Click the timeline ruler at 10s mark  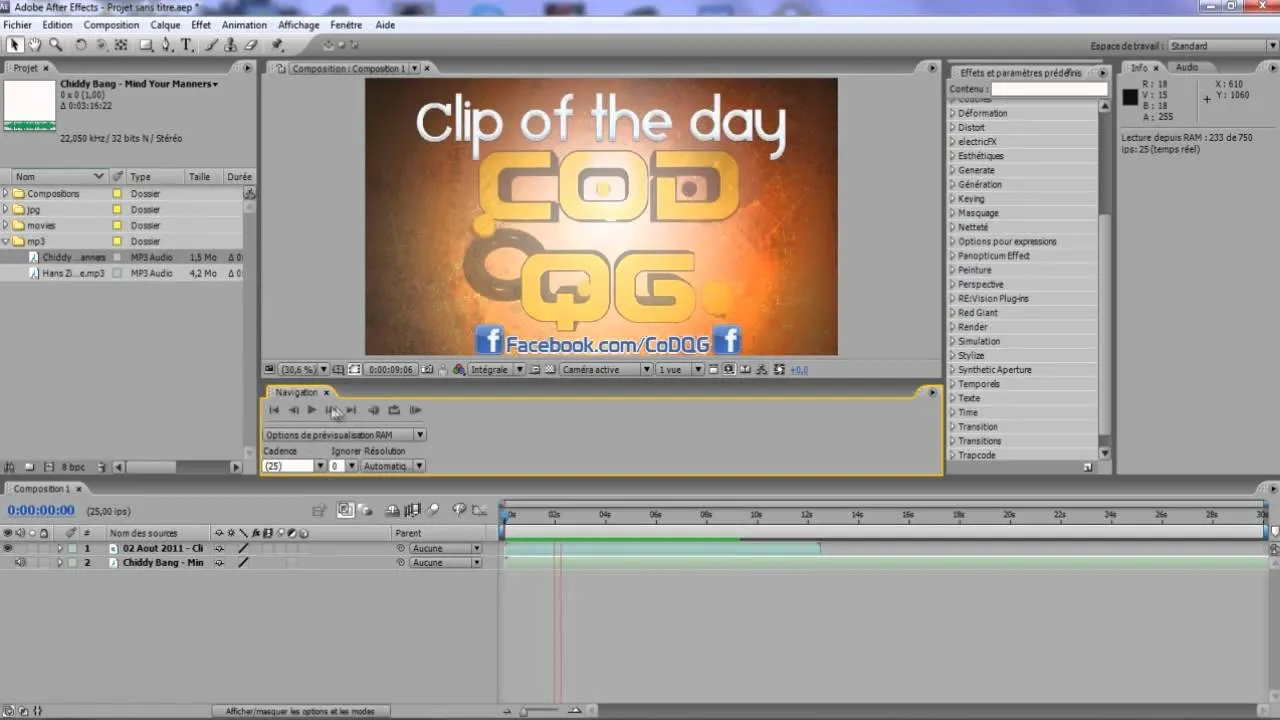(756, 515)
